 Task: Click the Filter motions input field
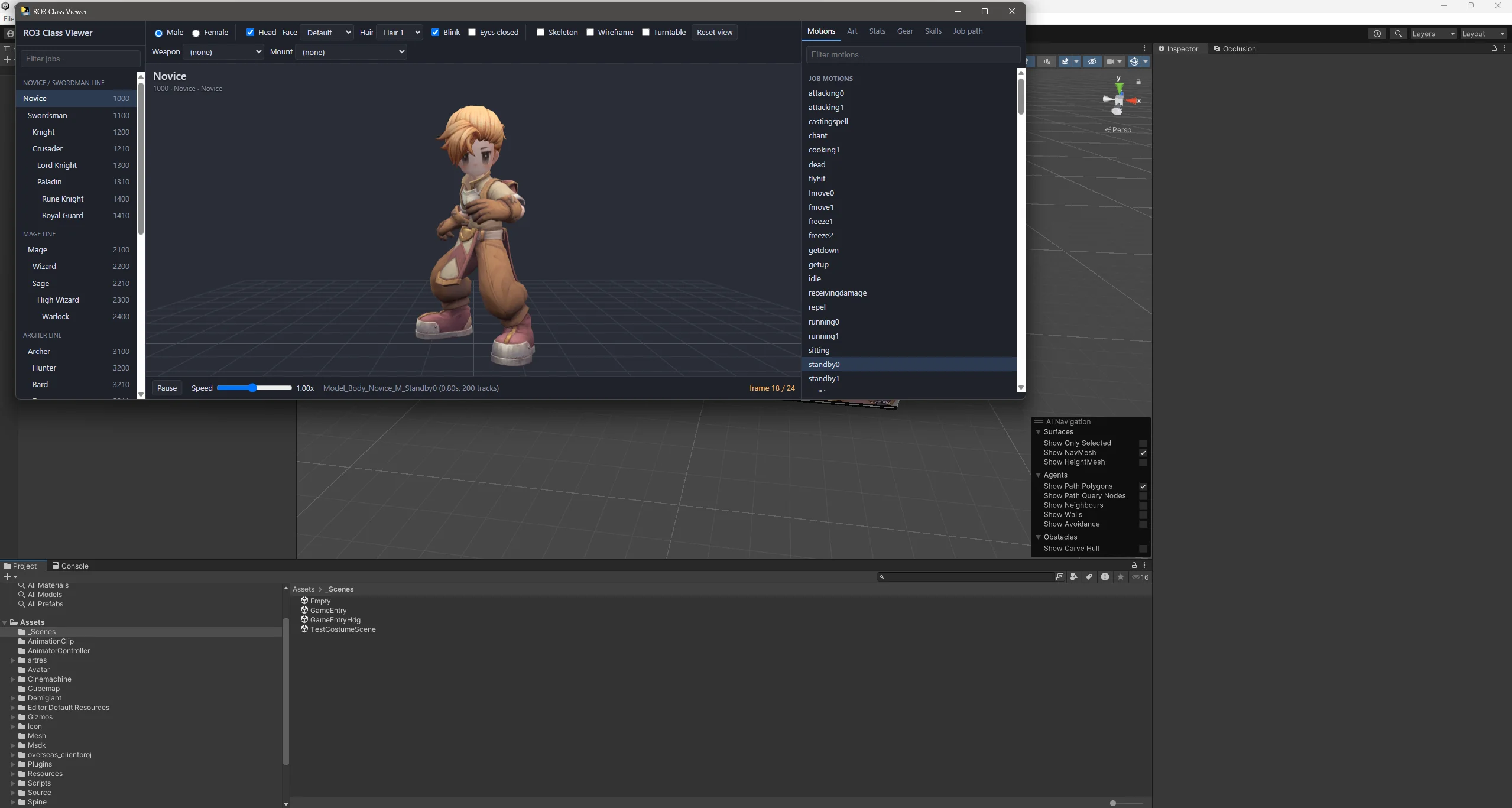pyautogui.click(x=913, y=54)
